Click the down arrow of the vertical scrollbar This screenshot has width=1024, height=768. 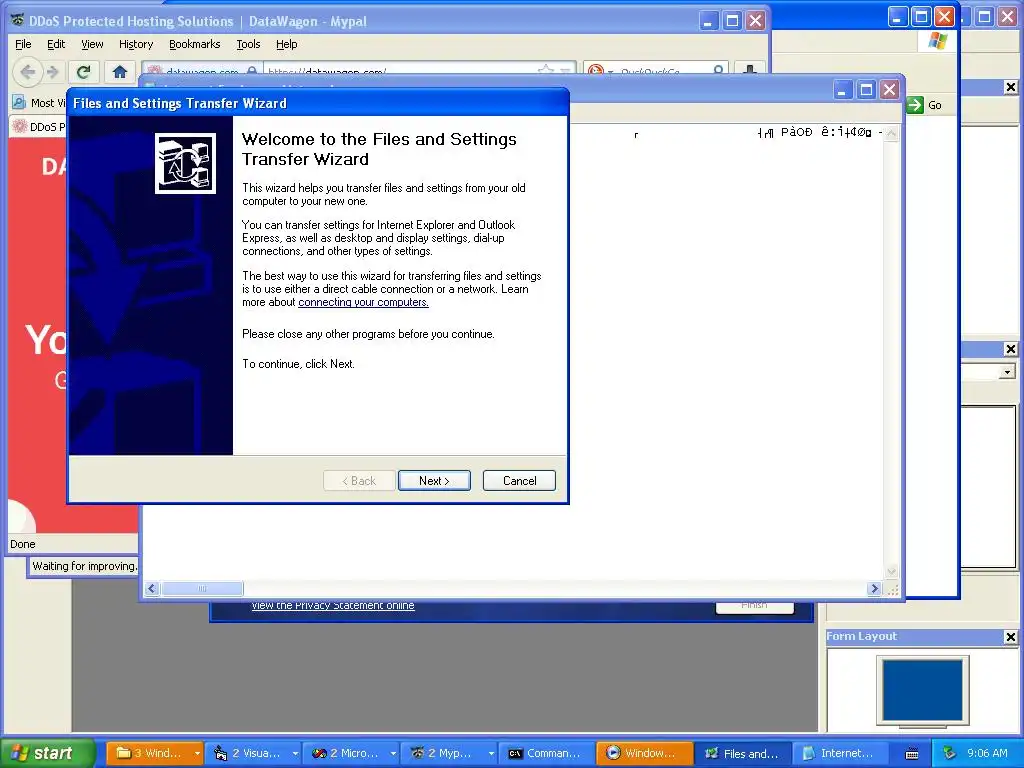[891, 571]
